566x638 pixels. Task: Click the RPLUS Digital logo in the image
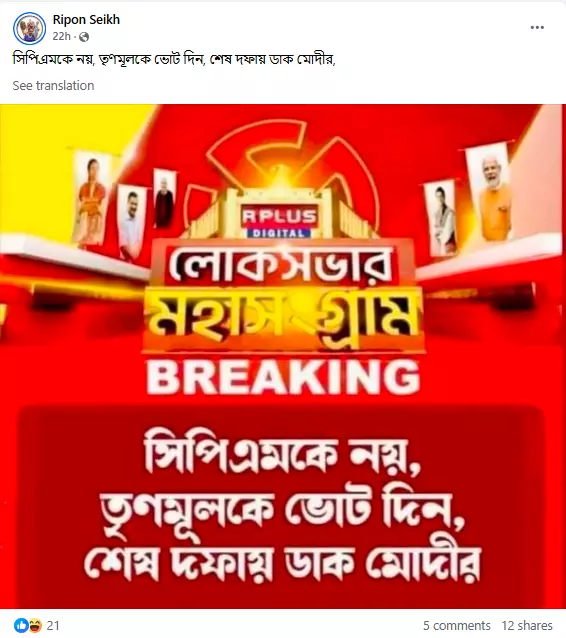point(279,222)
